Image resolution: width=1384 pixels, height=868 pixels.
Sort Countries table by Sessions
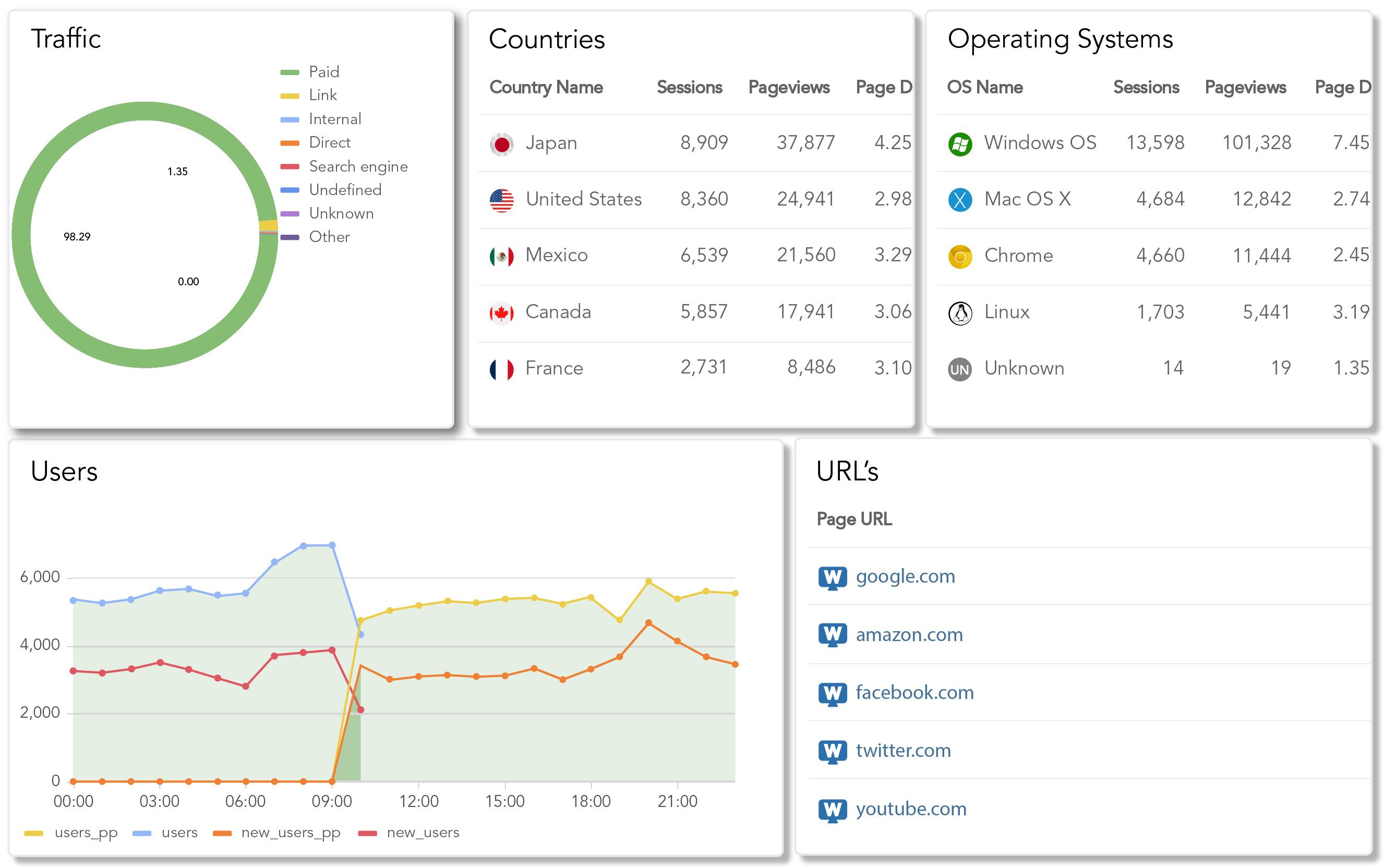point(690,87)
